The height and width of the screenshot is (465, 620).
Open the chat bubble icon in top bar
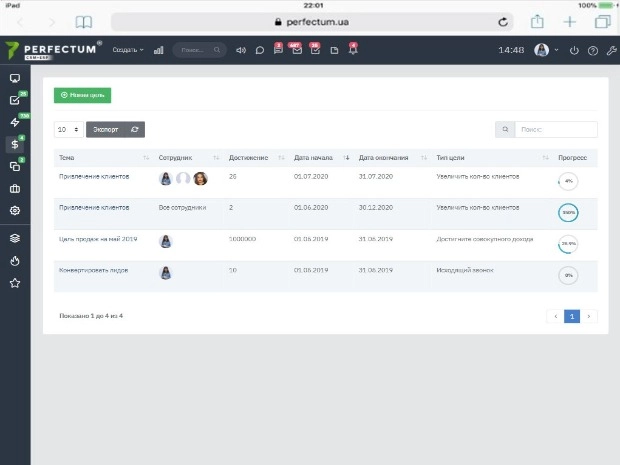pos(260,50)
